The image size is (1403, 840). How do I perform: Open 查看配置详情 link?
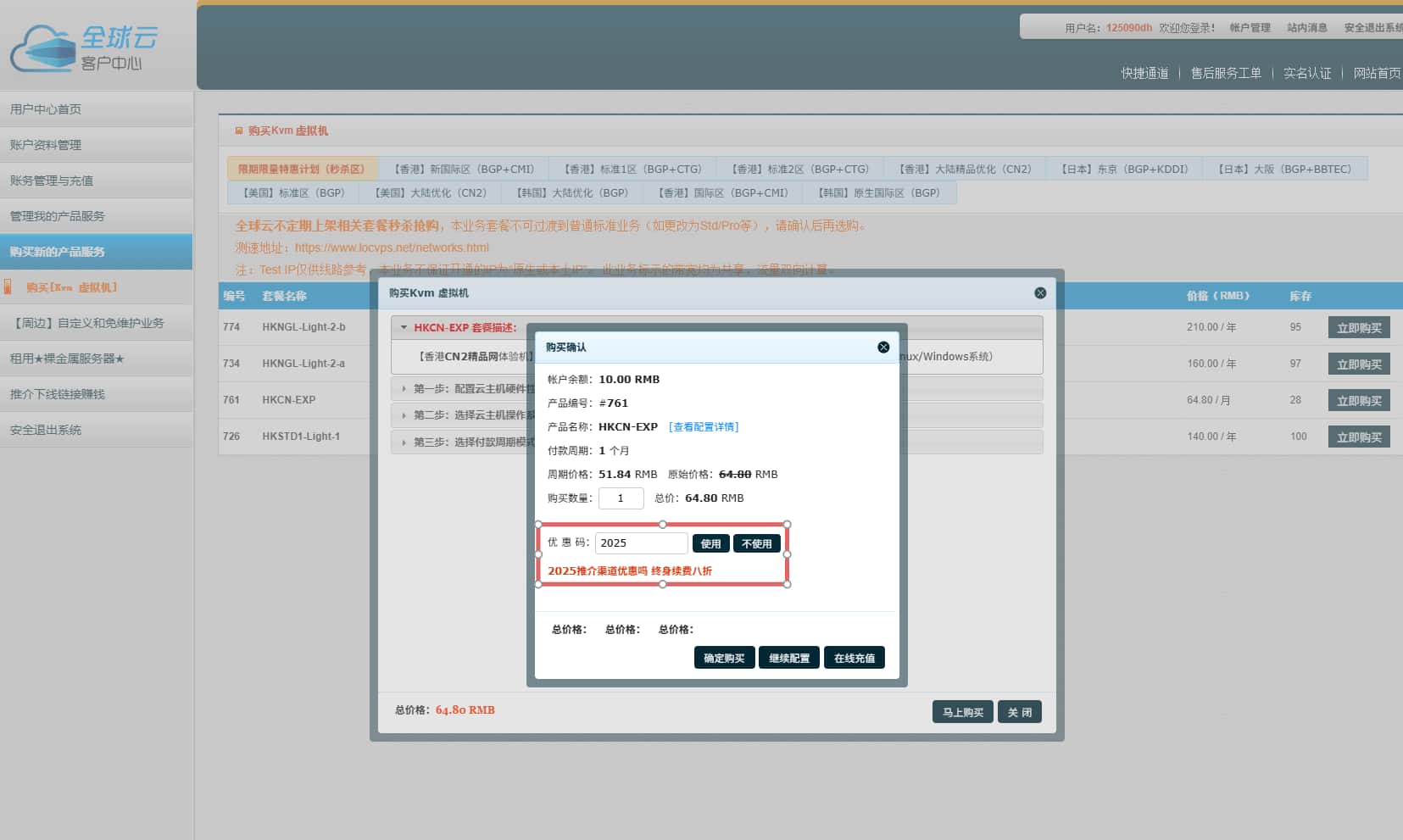[x=703, y=427]
